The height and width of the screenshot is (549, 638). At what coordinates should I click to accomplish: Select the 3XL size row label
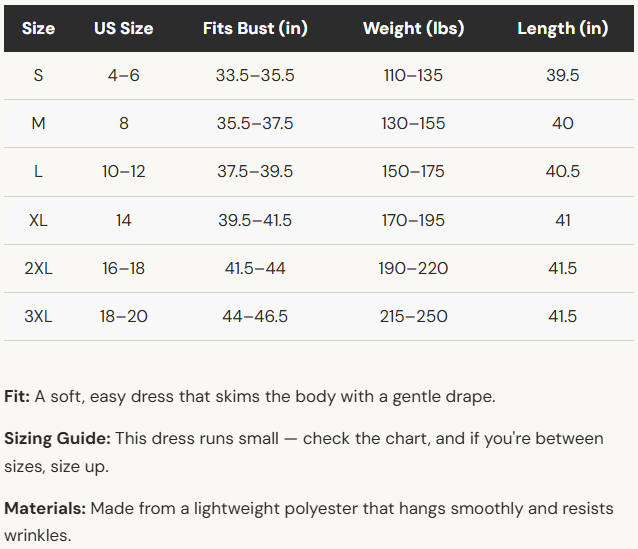(38, 316)
